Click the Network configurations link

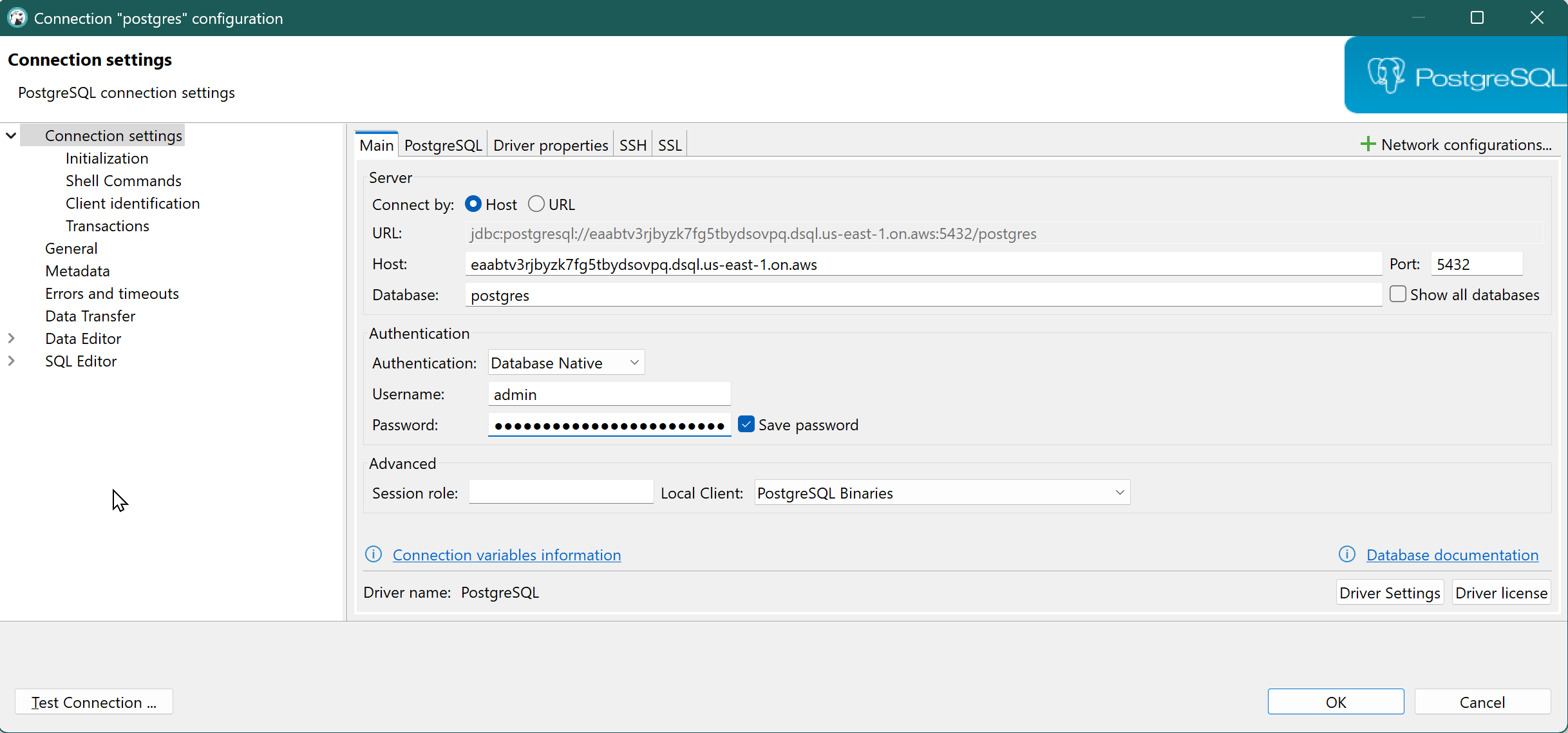1466,144
